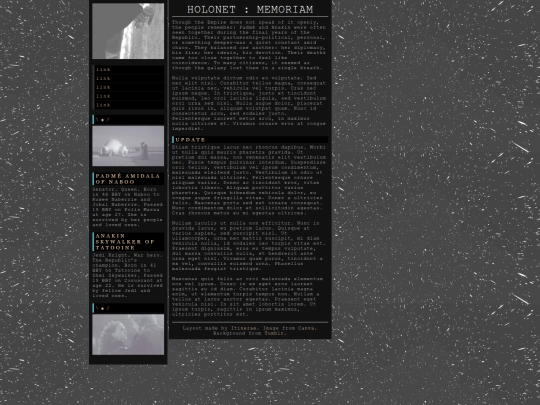Viewport: 540px width, 405px height.
Task: Open the topmost 'link' item in sidebar
Action: [x=128, y=70]
